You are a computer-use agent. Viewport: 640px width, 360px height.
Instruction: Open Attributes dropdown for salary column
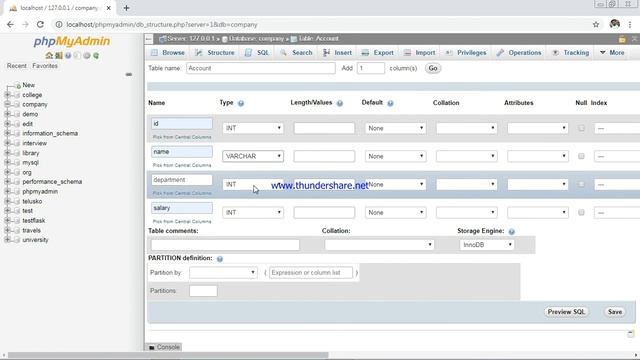(x=538, y=213)
